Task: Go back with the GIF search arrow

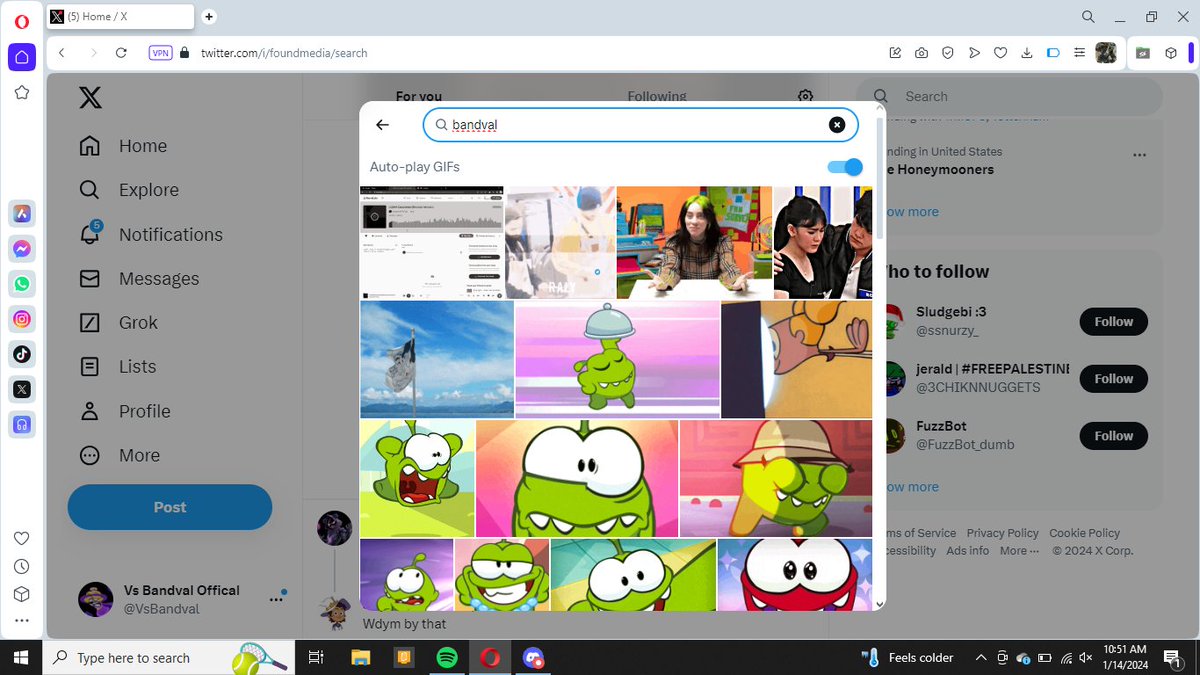Action: click(382, 125)
